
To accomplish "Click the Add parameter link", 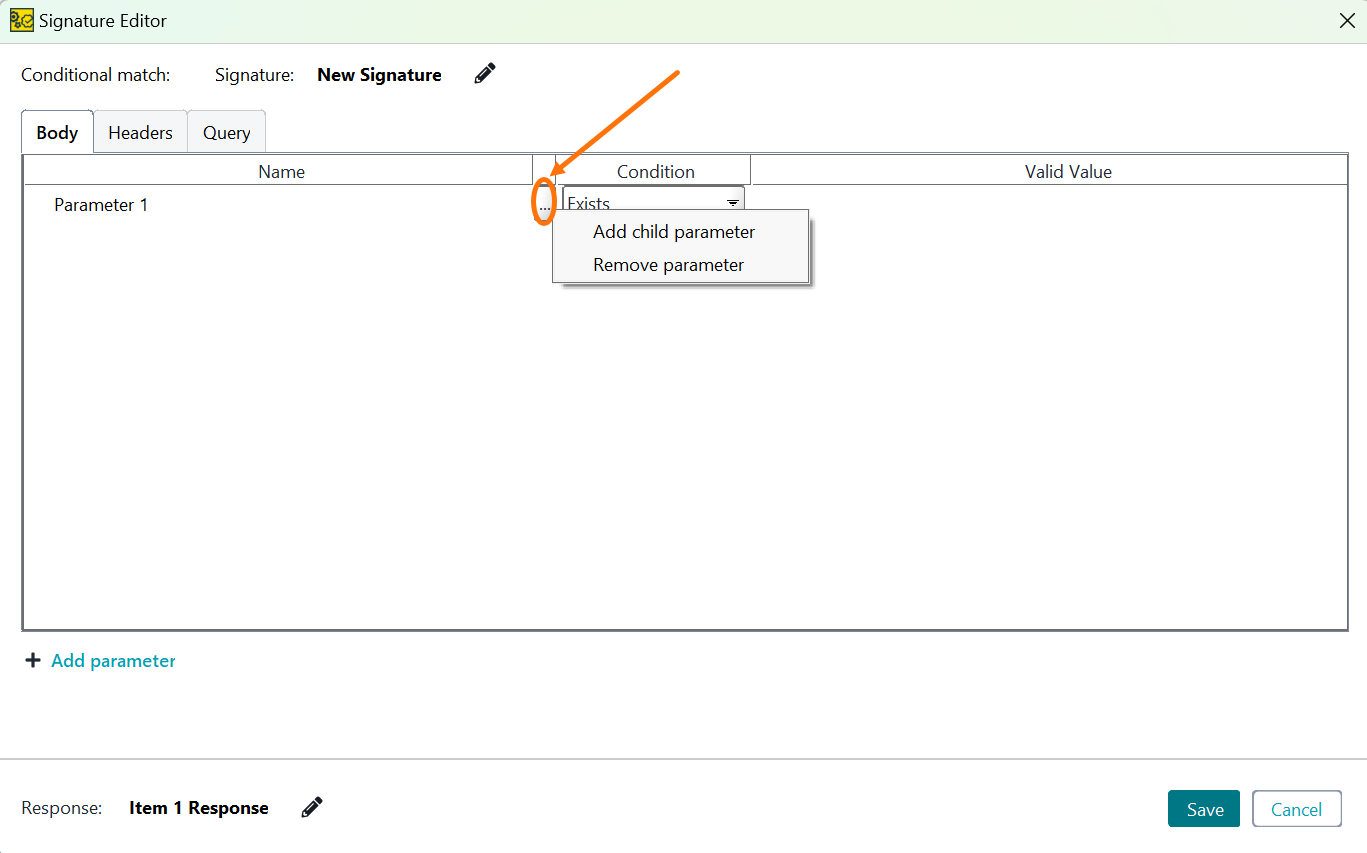I will (x=113, y=660).
